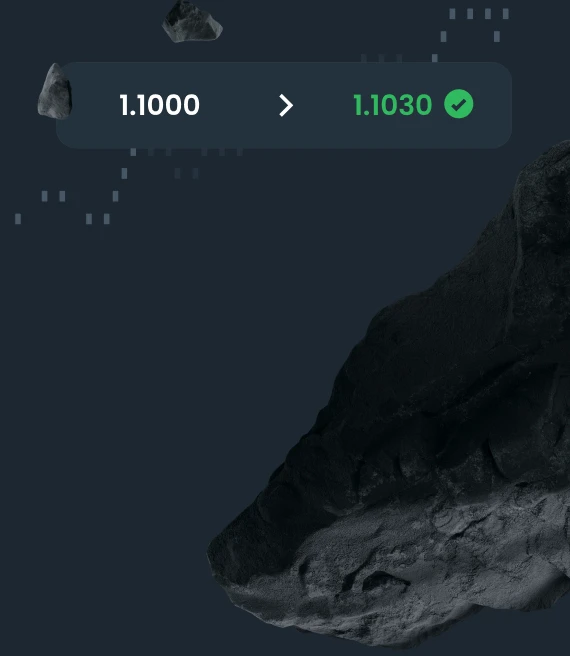Select the green 1.1030 price value
Viewport: 570px width, 656px height.
point(393,105)
